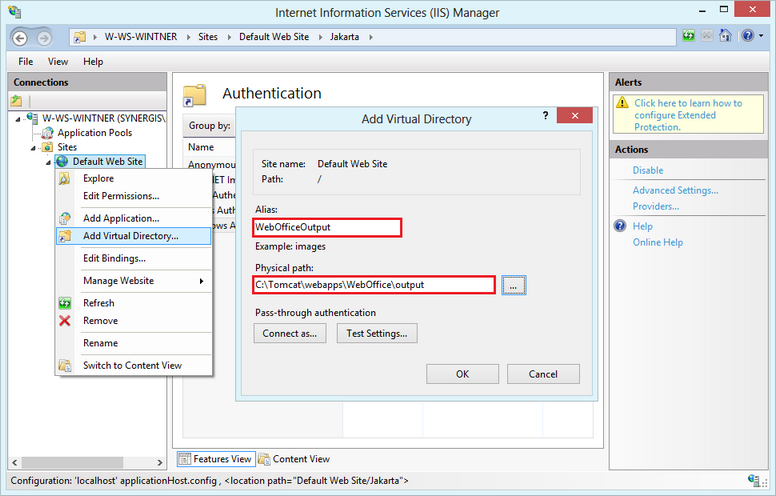This screenshot has height=496, width=776.
Task: Click the browse ... button for physical path
Action: 514,285
